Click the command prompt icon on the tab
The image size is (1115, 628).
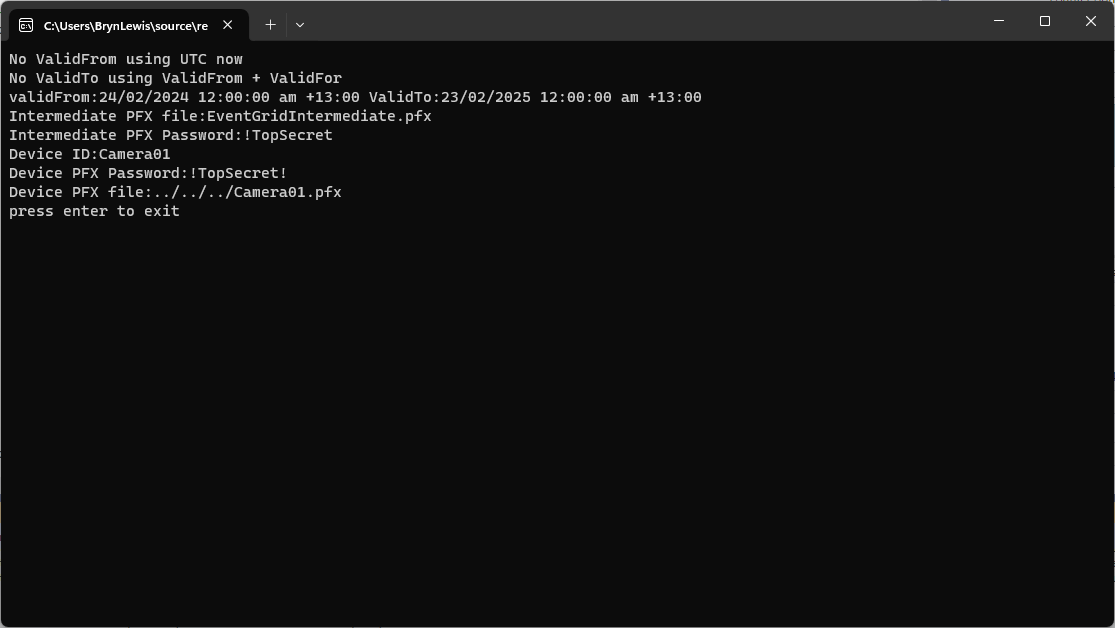tap(26, 25)
